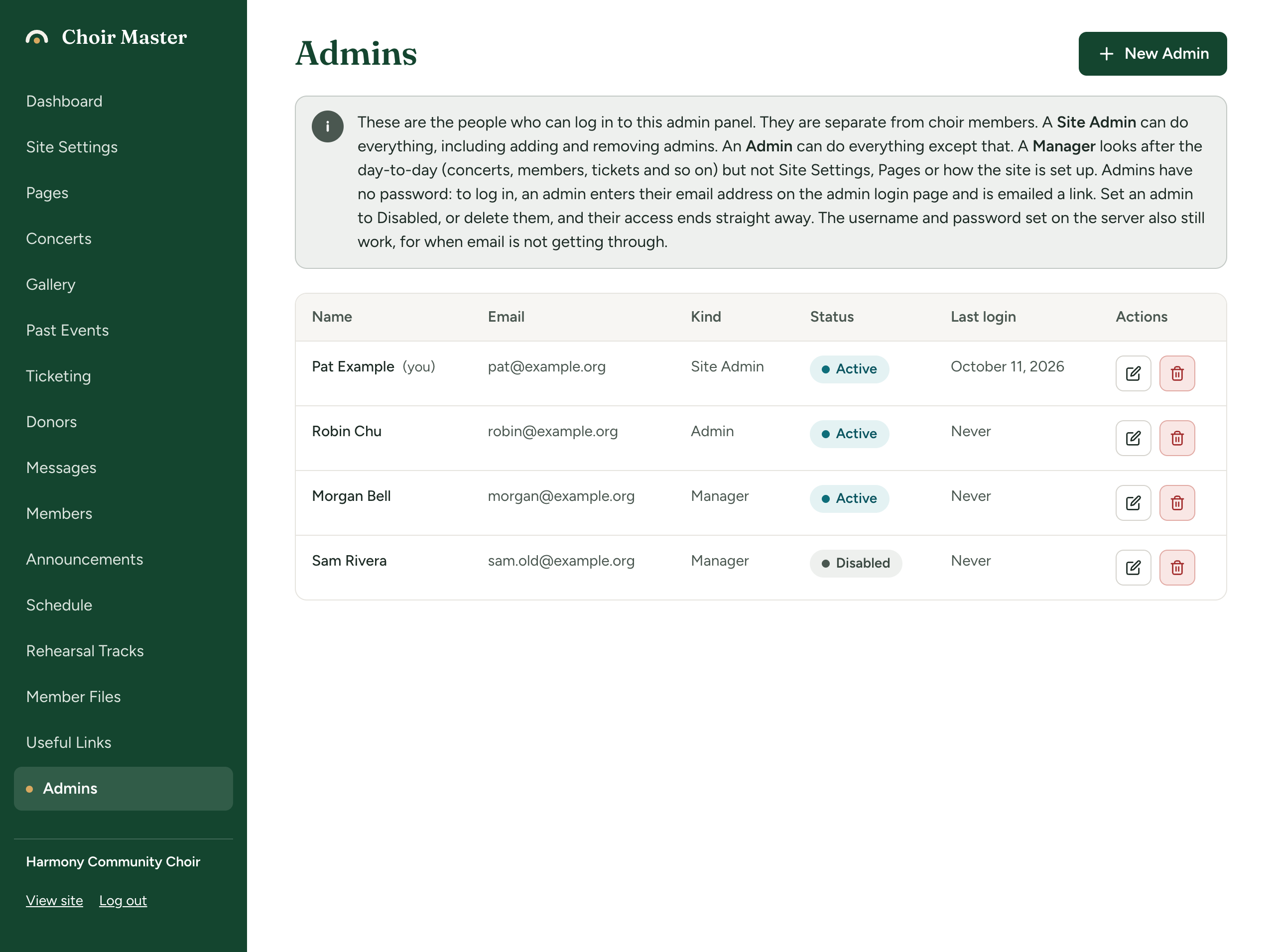
Task: Click the Choir Master logo icon
Action: coord(37,37)
